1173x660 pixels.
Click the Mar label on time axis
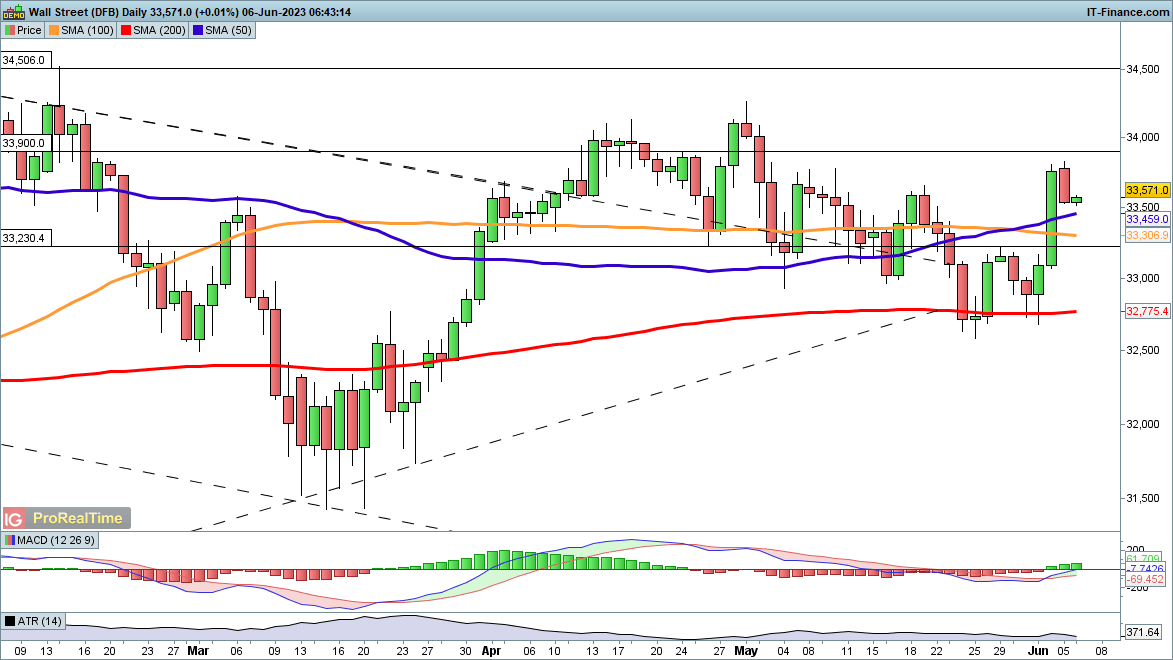(198, 652)
